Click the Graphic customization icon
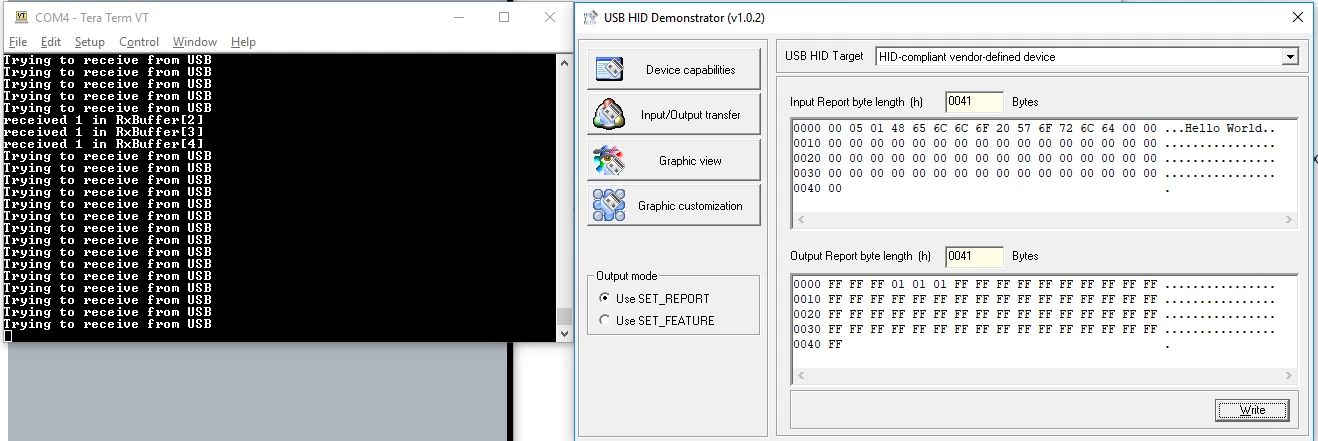The height and width of the screenshot is (441, 1318). click(609, 206)
